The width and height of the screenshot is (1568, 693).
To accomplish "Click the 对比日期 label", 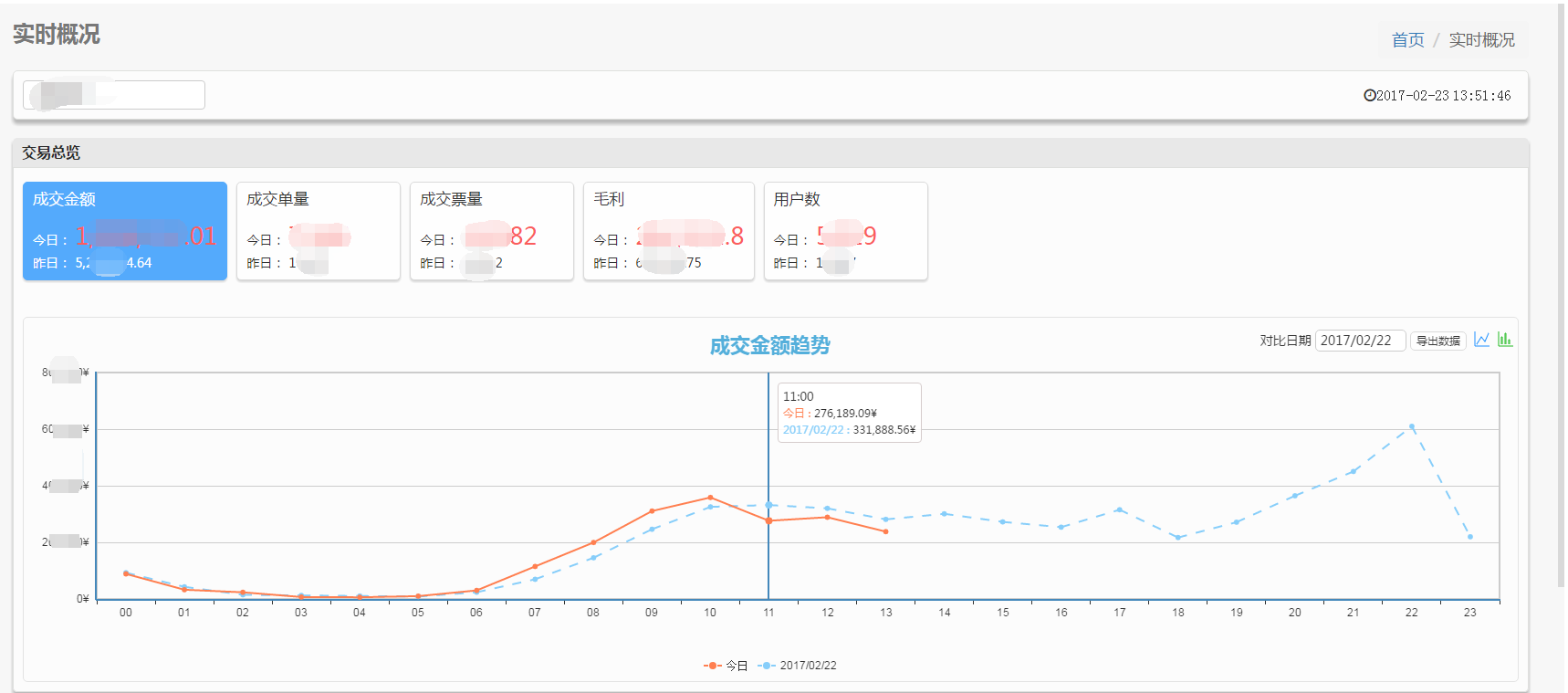I will (x=1285, y=341).
